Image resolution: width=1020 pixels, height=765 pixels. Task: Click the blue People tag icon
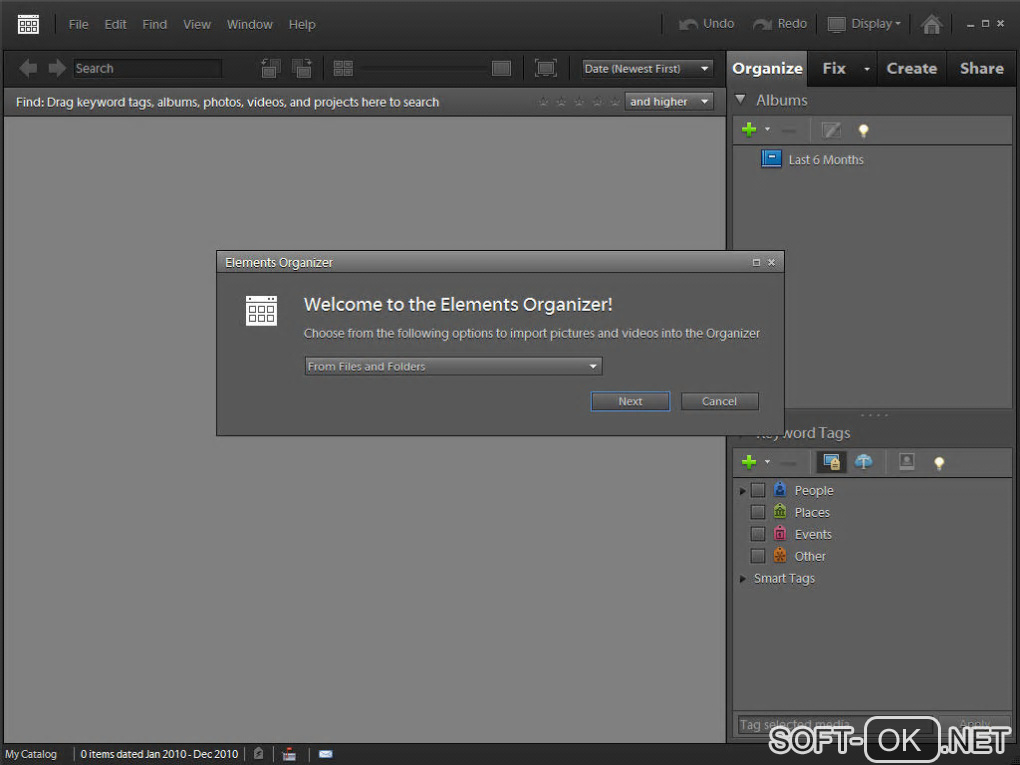[780, 489]
